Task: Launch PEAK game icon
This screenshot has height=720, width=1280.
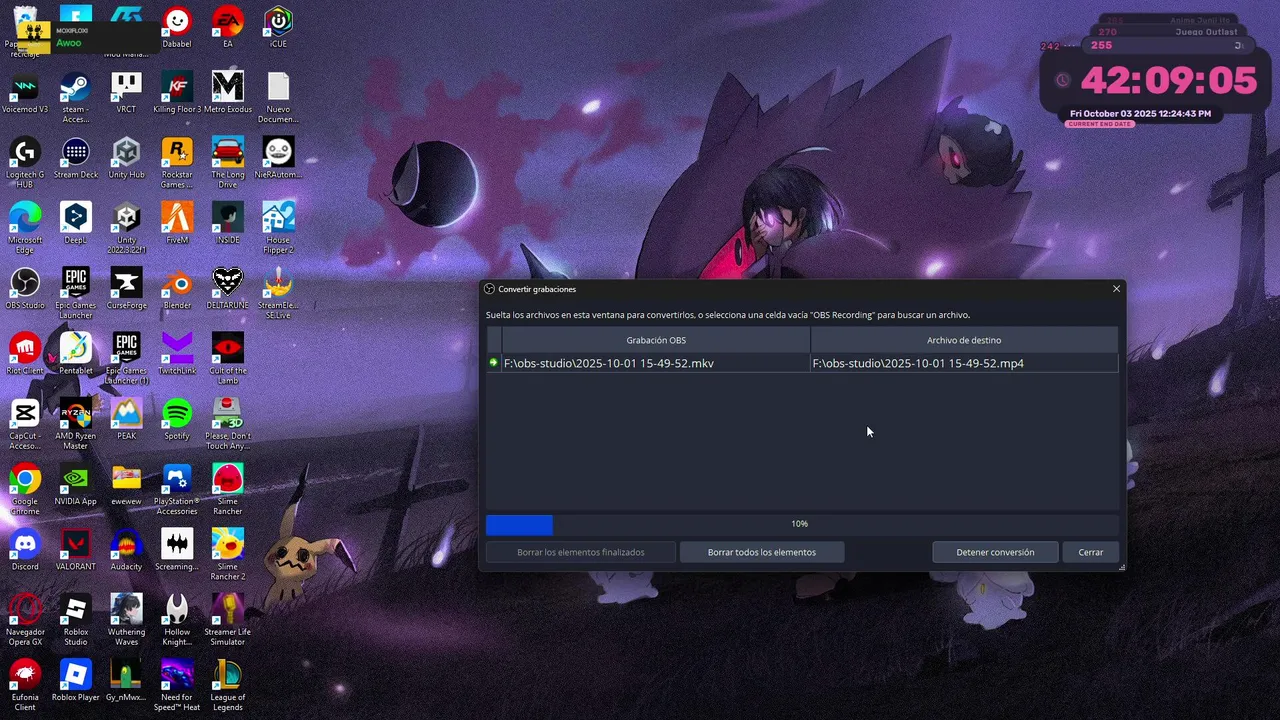Action: [126, 419]
